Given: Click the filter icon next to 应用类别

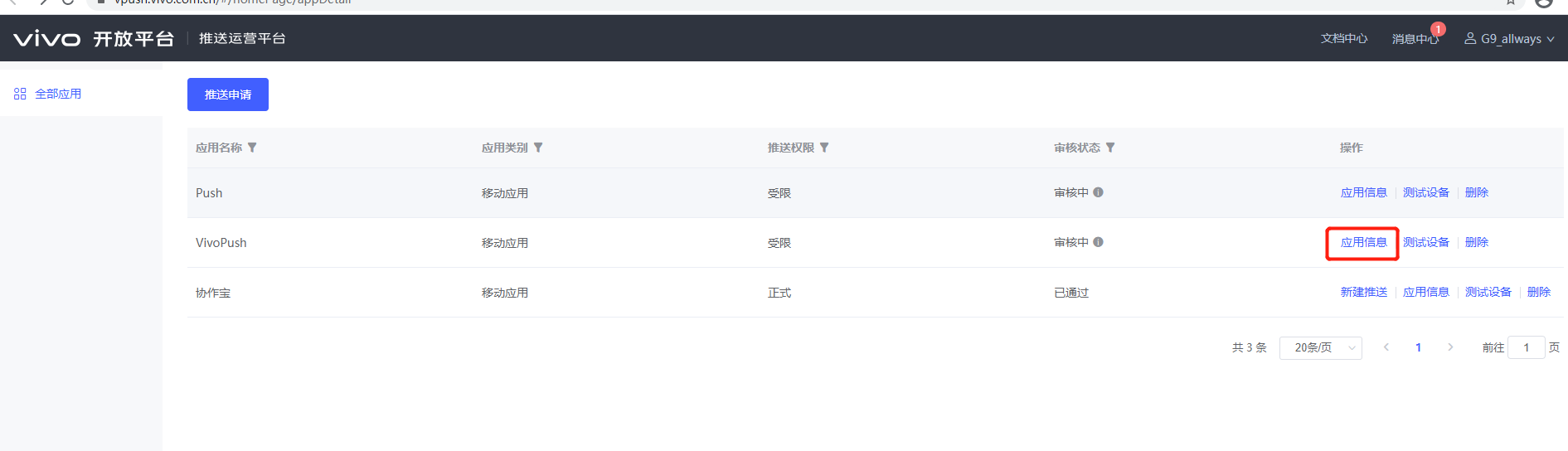Looking at the screenshot, I should 538,148.
